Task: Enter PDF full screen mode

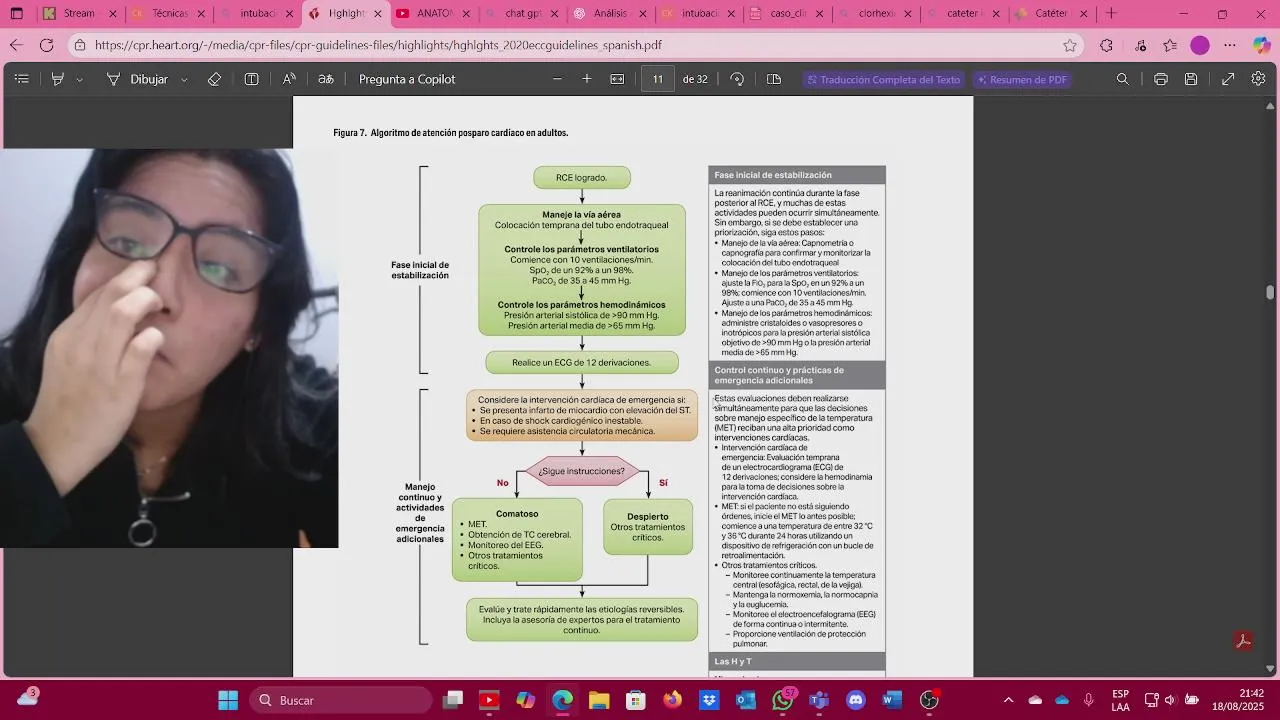Action: [x=1228, y=79]
